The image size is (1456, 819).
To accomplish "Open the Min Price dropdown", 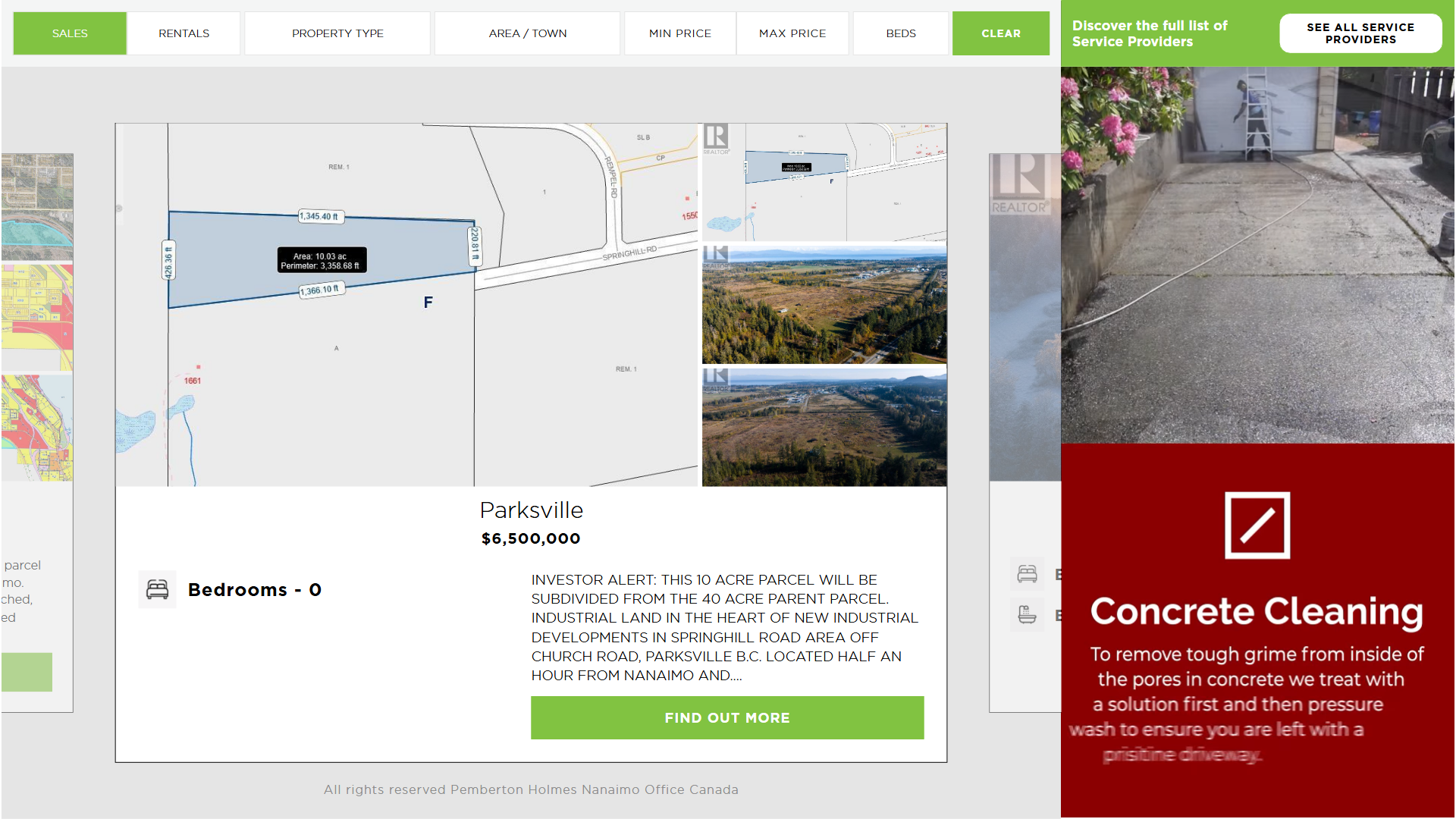I will point(679,33).
